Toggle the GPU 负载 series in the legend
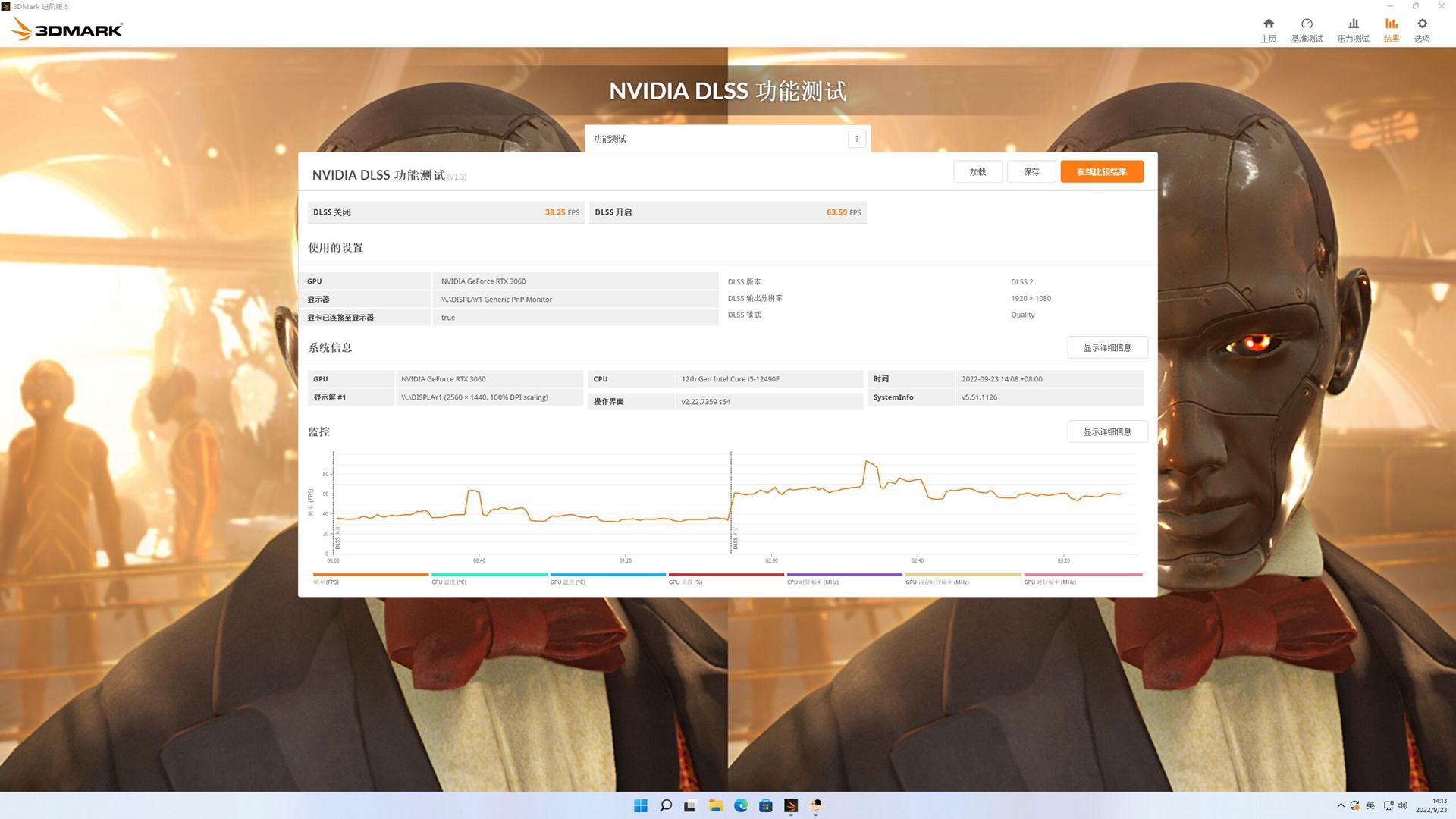 click(685, 582)
